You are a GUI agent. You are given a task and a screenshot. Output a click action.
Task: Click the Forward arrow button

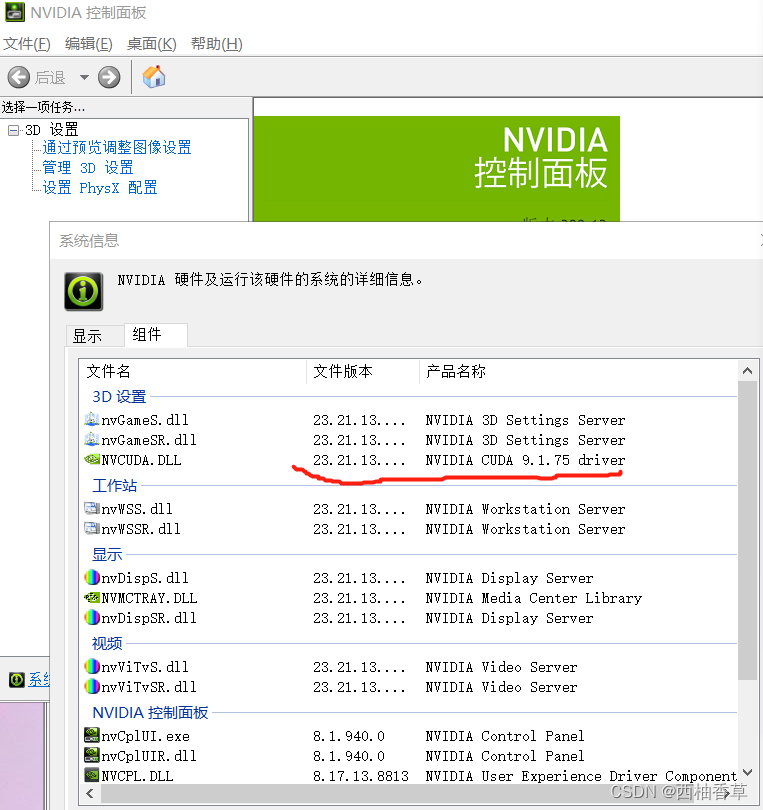pos(109,77)
